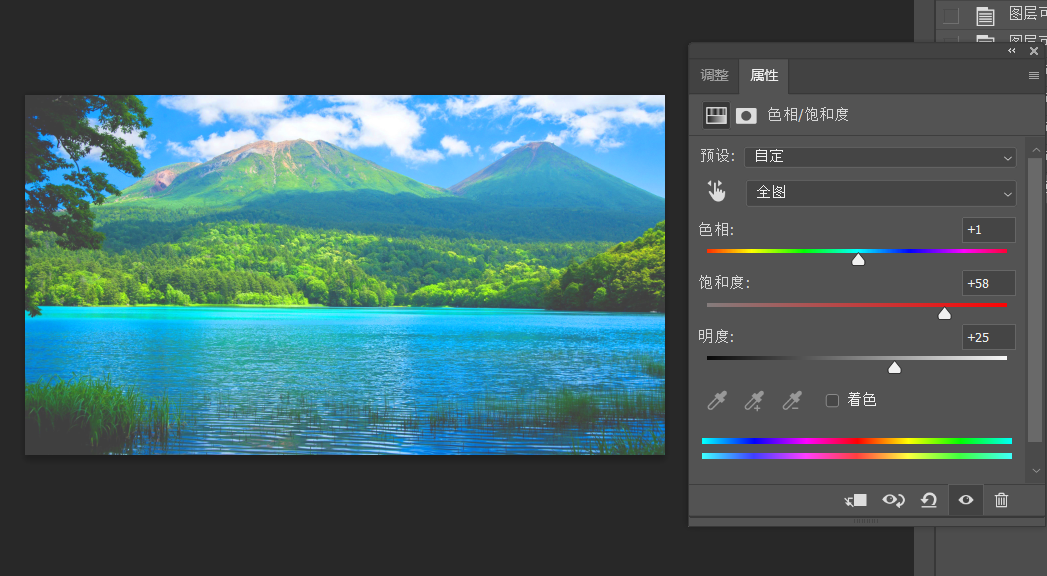Click the lower color spectrum bar
Image resolution: width=1047 pixels, height=576 pixels.
[857, 457]
